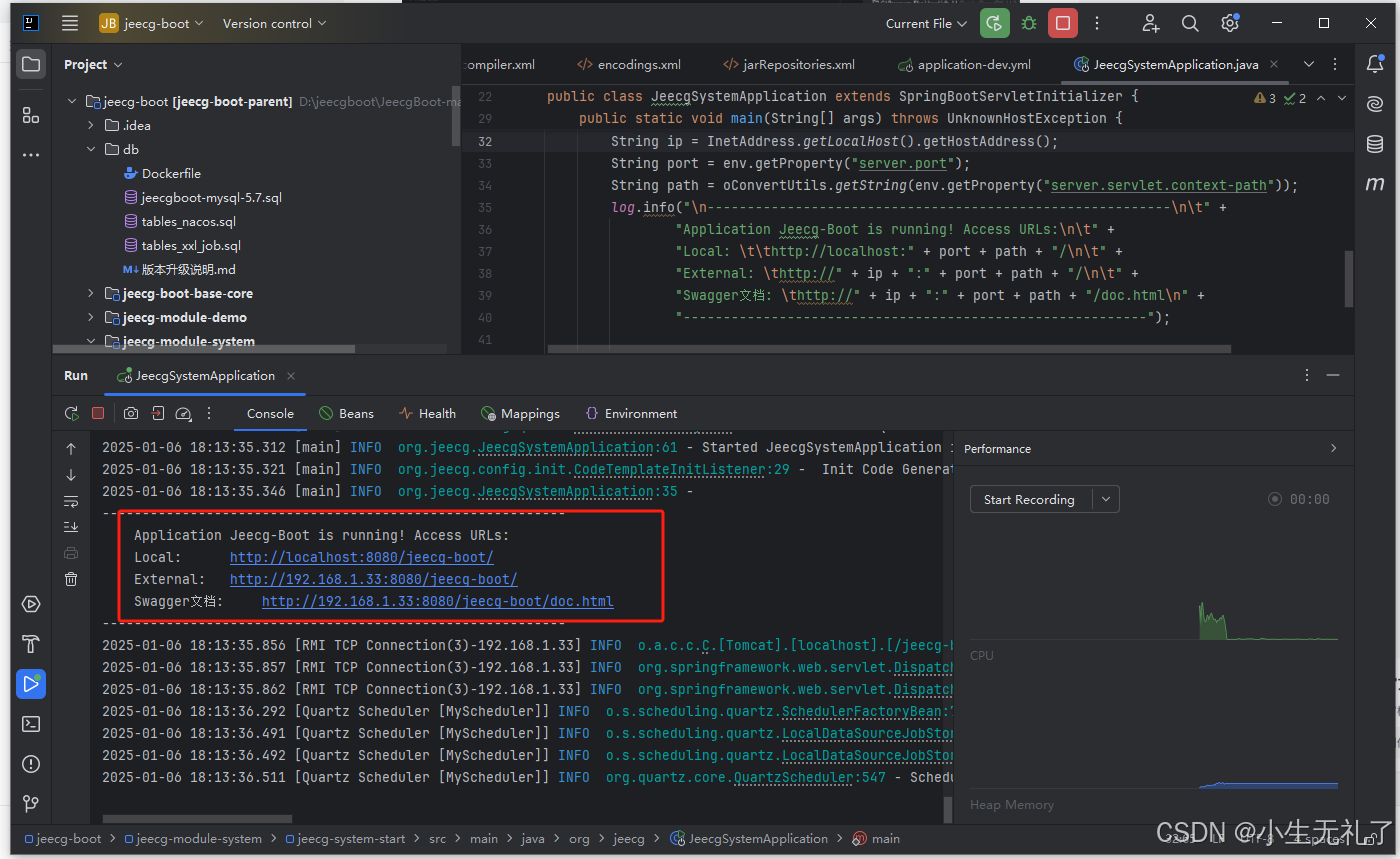Image resolution: width=1400 pixels, height=859 pixels.
Task: Show hidden editor tabs dropdown
Action: (x=1309, y=64)
